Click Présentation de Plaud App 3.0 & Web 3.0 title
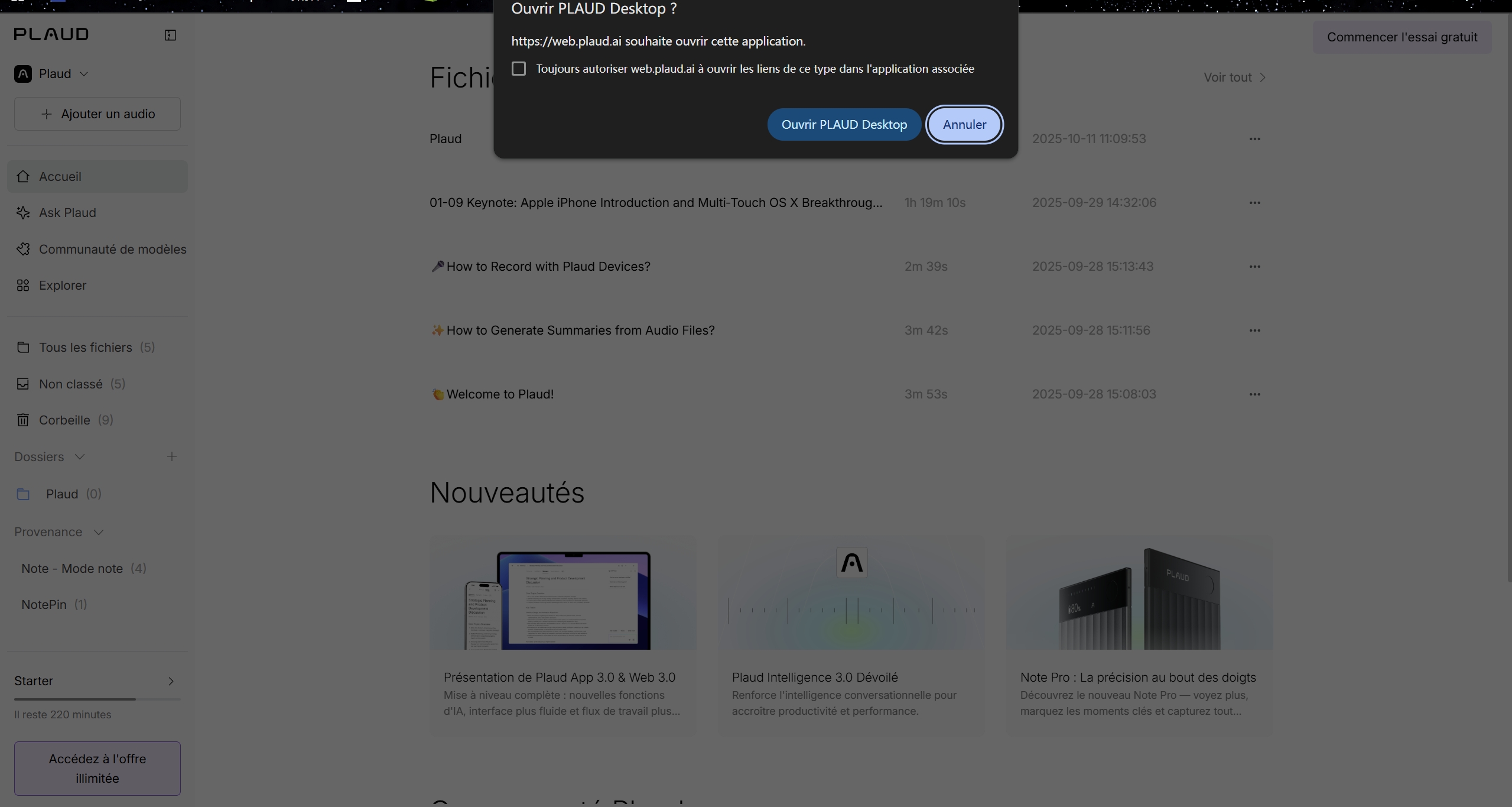This screenshot has height=807, width=1512. tap(560, 678)
